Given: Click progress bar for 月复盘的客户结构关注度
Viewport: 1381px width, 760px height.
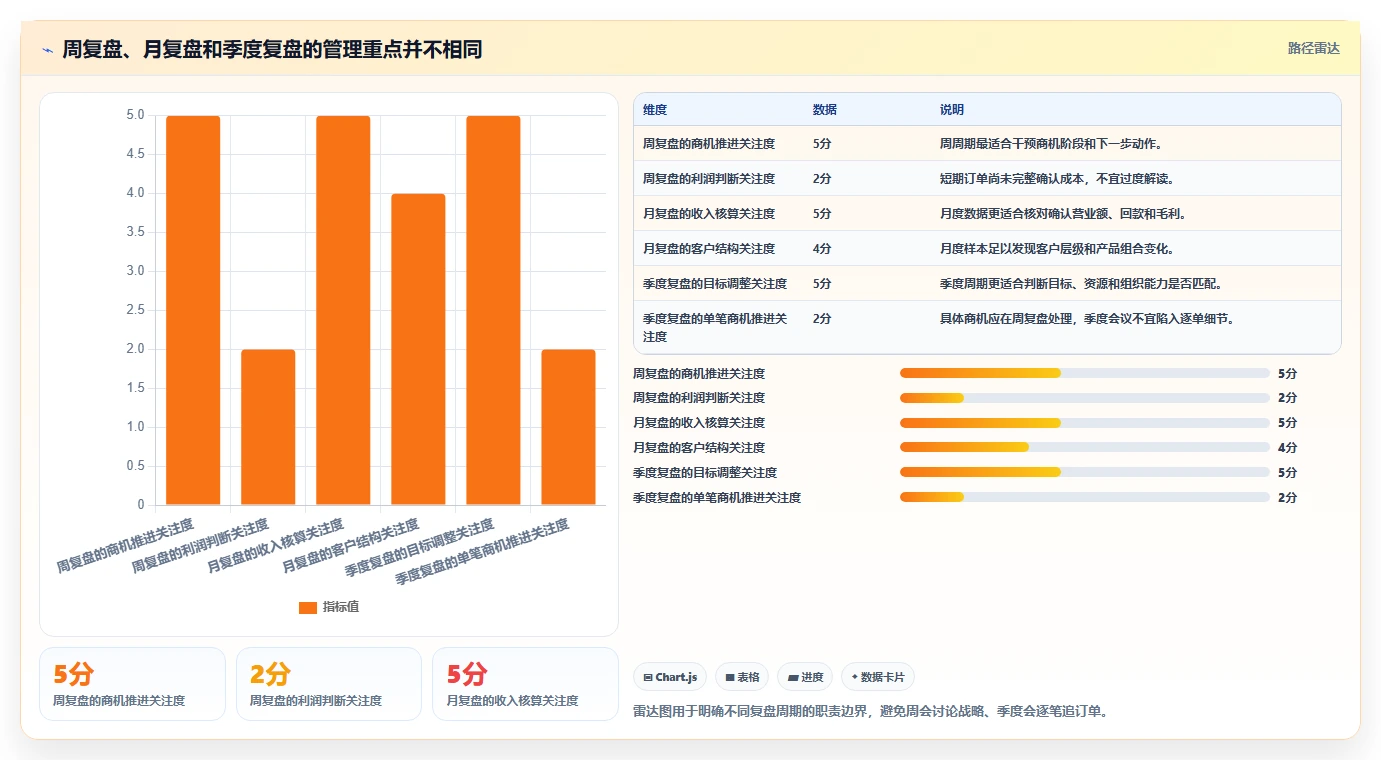Looking at the screenshot, I should (x=1084, y=447).
